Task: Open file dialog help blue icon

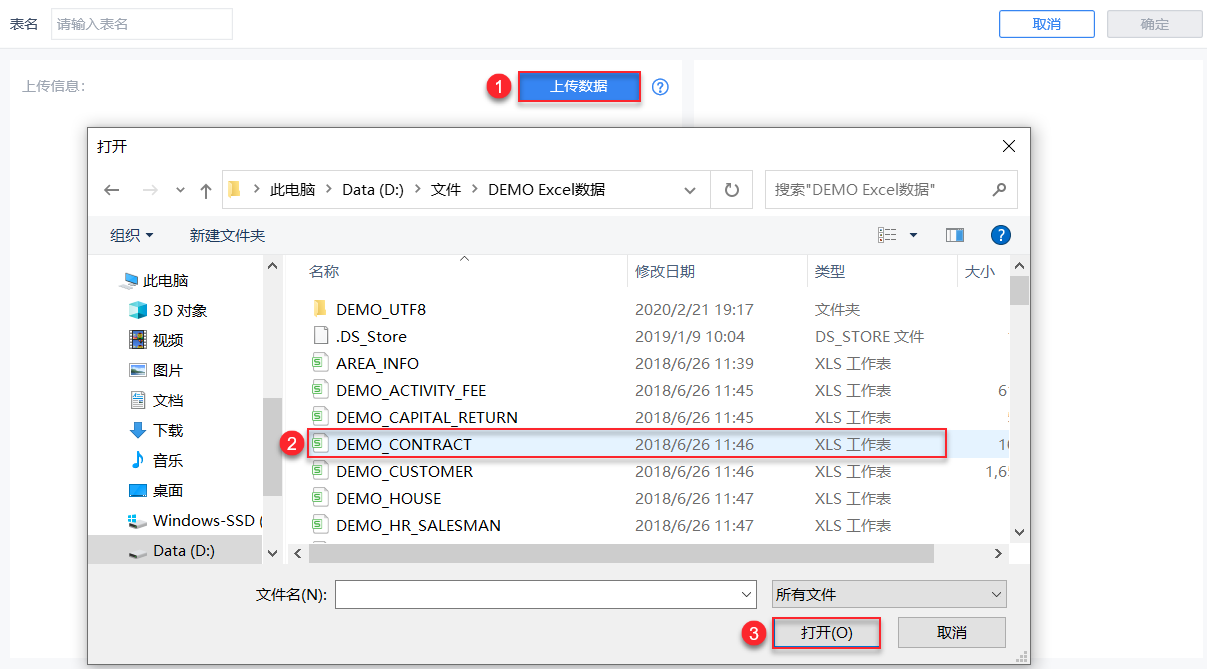Action: [1000, 235]
